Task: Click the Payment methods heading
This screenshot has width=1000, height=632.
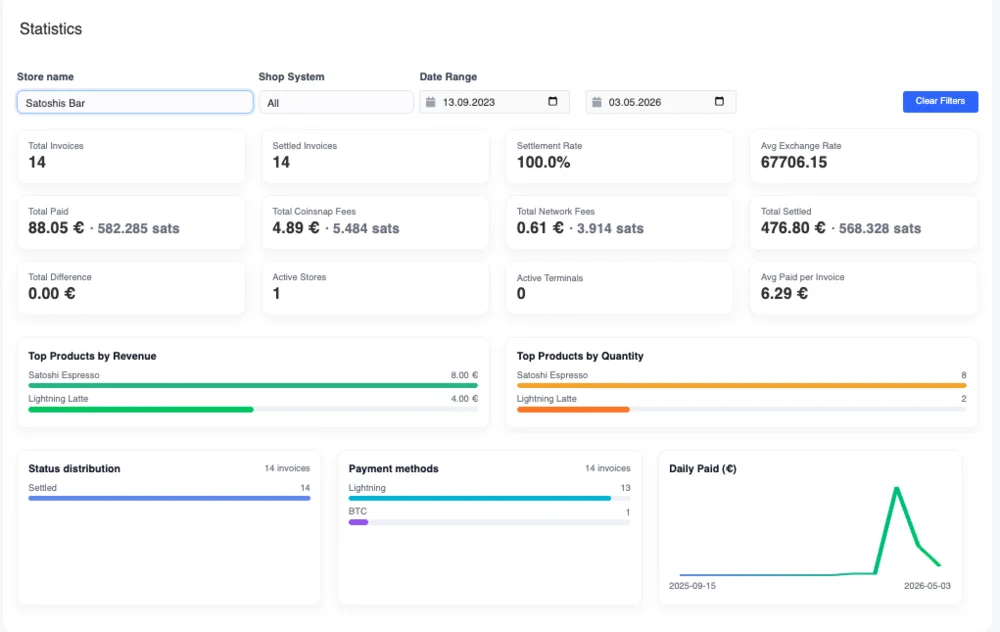Action: coord(393,468)
